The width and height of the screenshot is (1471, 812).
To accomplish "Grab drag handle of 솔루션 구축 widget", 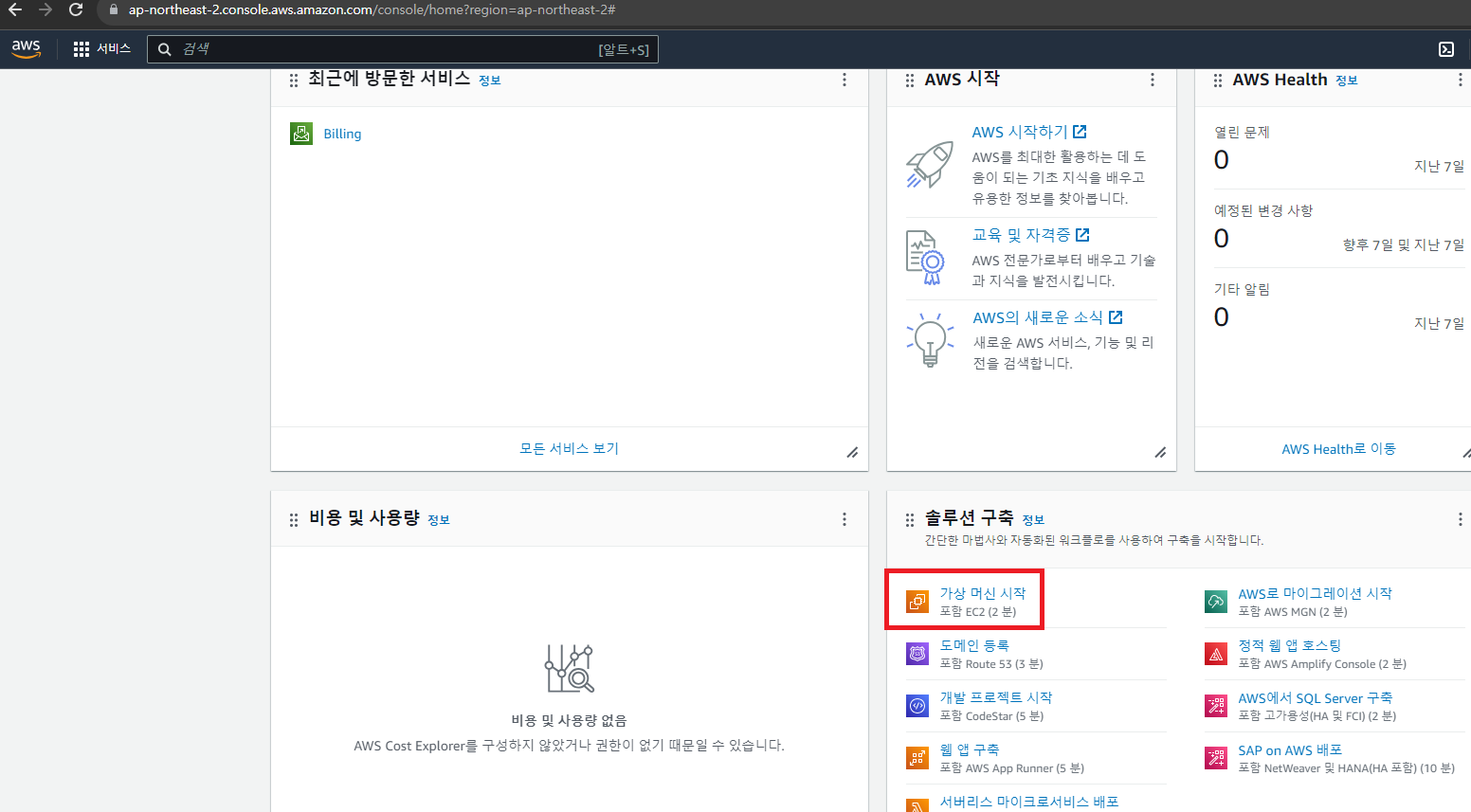I will [910, 519].
